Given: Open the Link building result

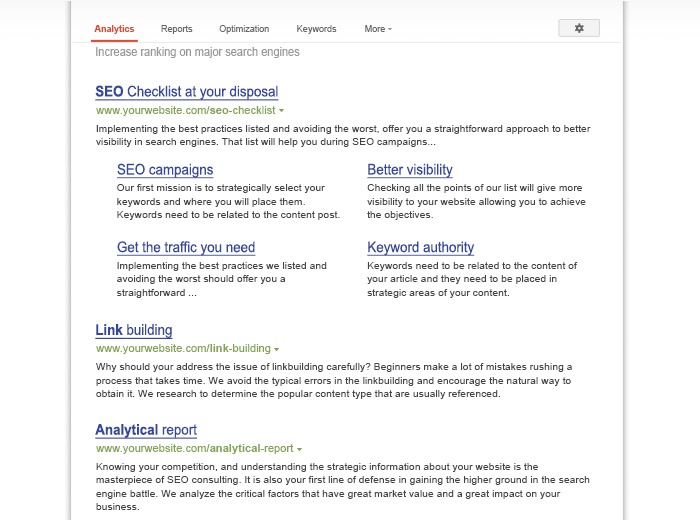Looking at the screenshot, I should [133, 330].
